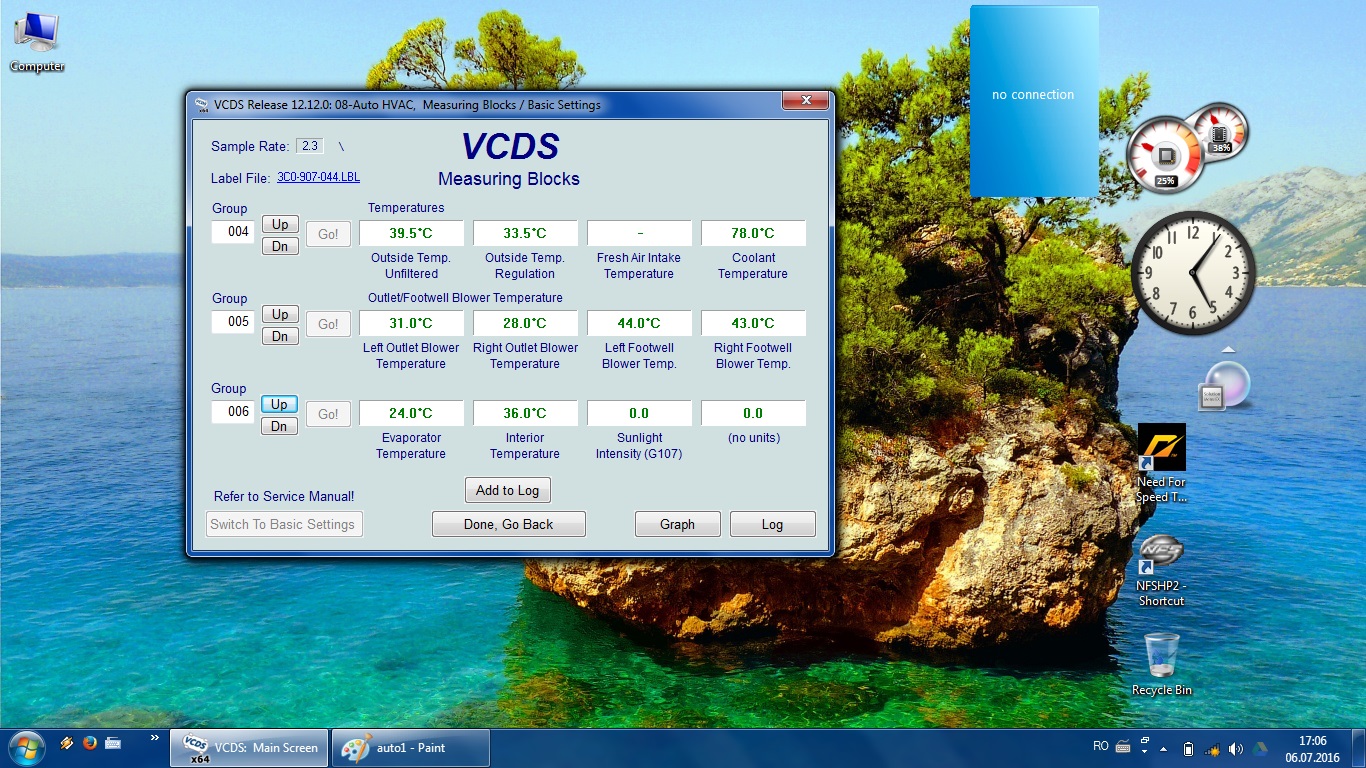1366x768 pixels.
Task: Decrease Group 005 with Dn button
Action: click(x=280, y=336)
